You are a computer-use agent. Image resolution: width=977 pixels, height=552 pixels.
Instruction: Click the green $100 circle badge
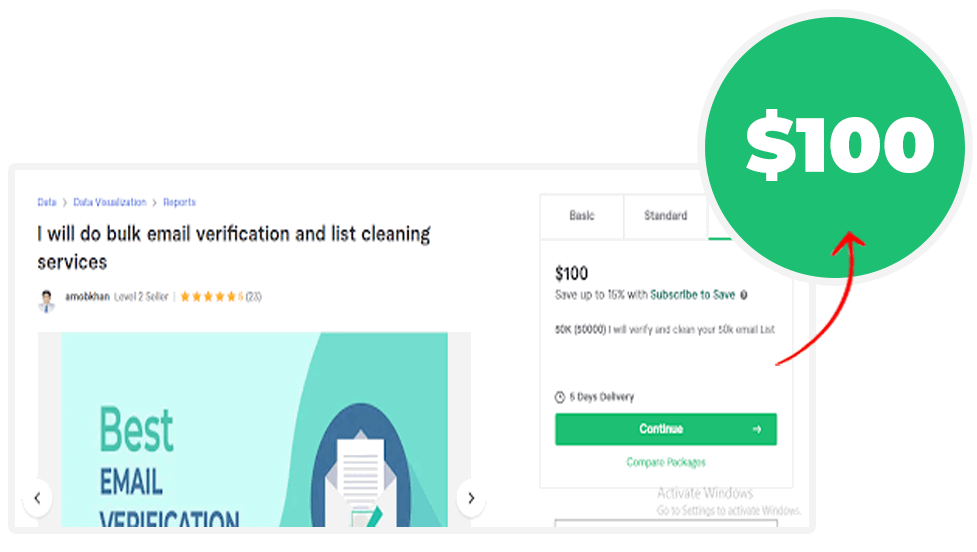coord(835,147)
